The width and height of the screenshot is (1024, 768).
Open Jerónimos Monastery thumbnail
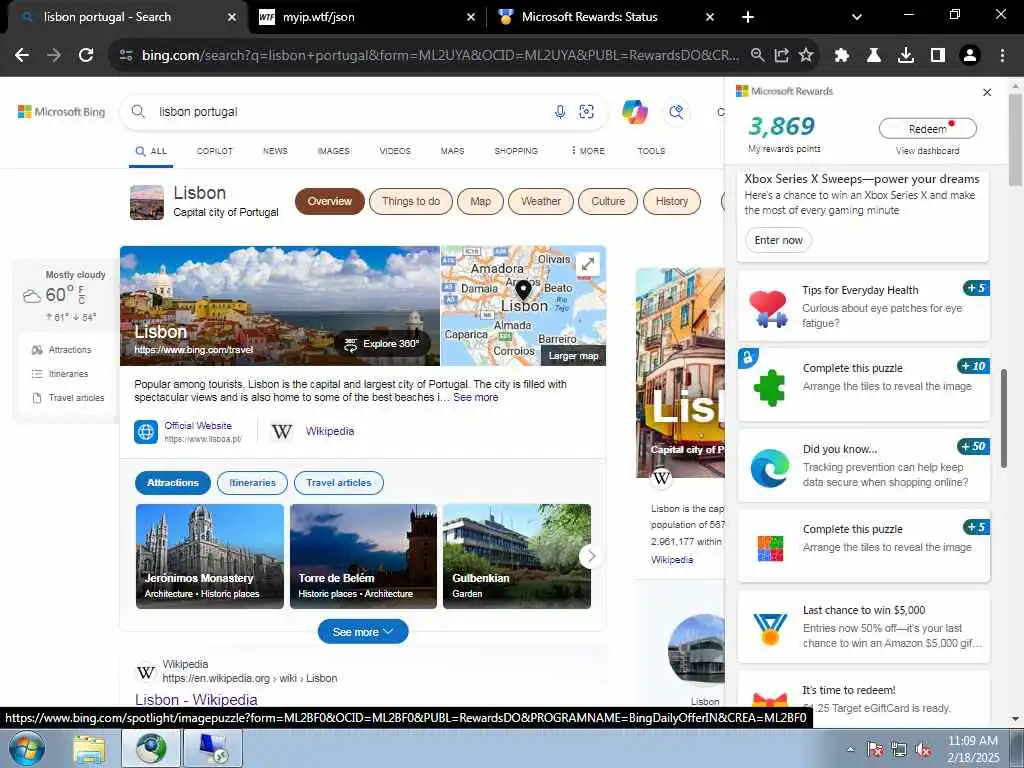click(x=210, y=556)
